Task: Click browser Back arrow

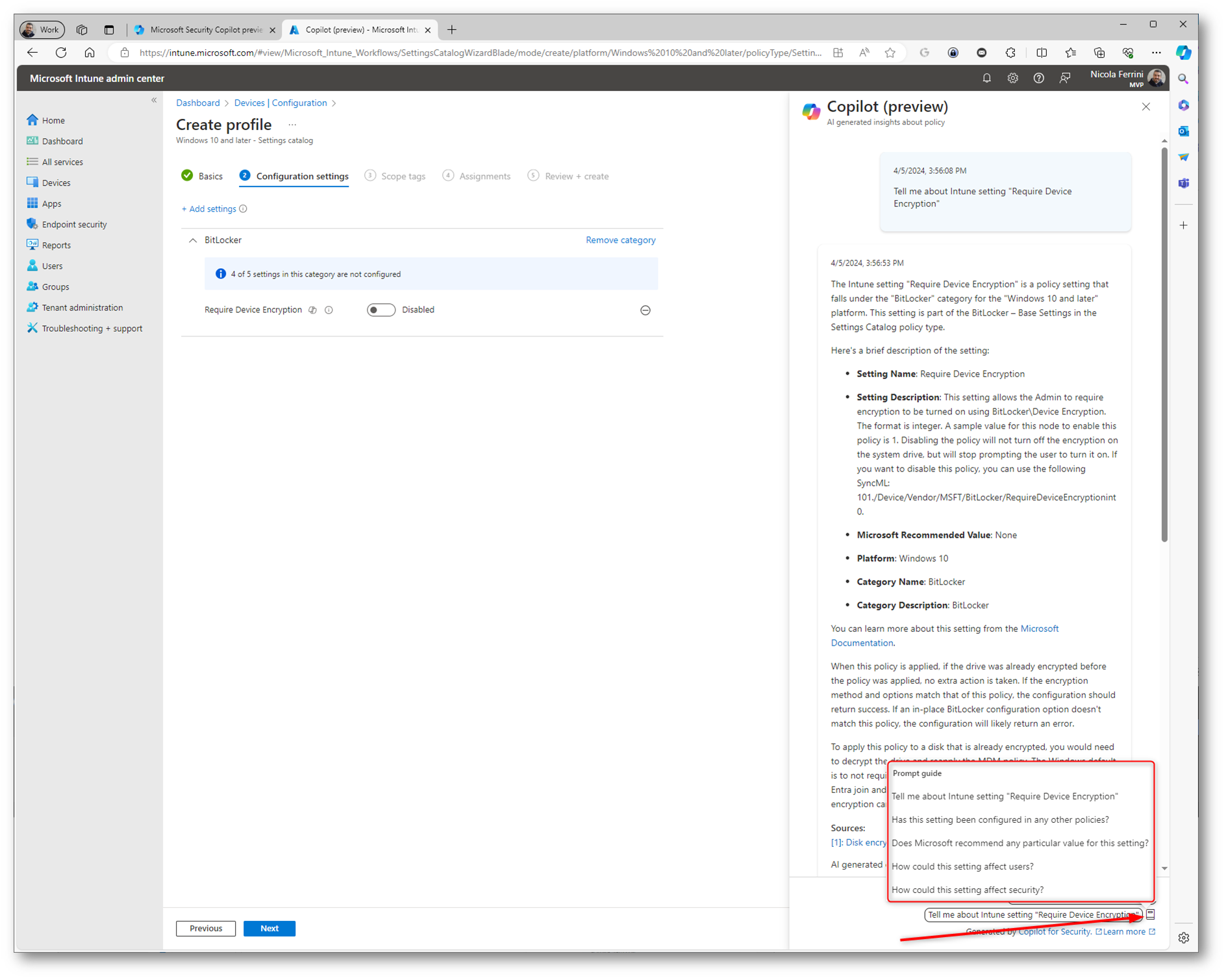Action: pos(32,53)
